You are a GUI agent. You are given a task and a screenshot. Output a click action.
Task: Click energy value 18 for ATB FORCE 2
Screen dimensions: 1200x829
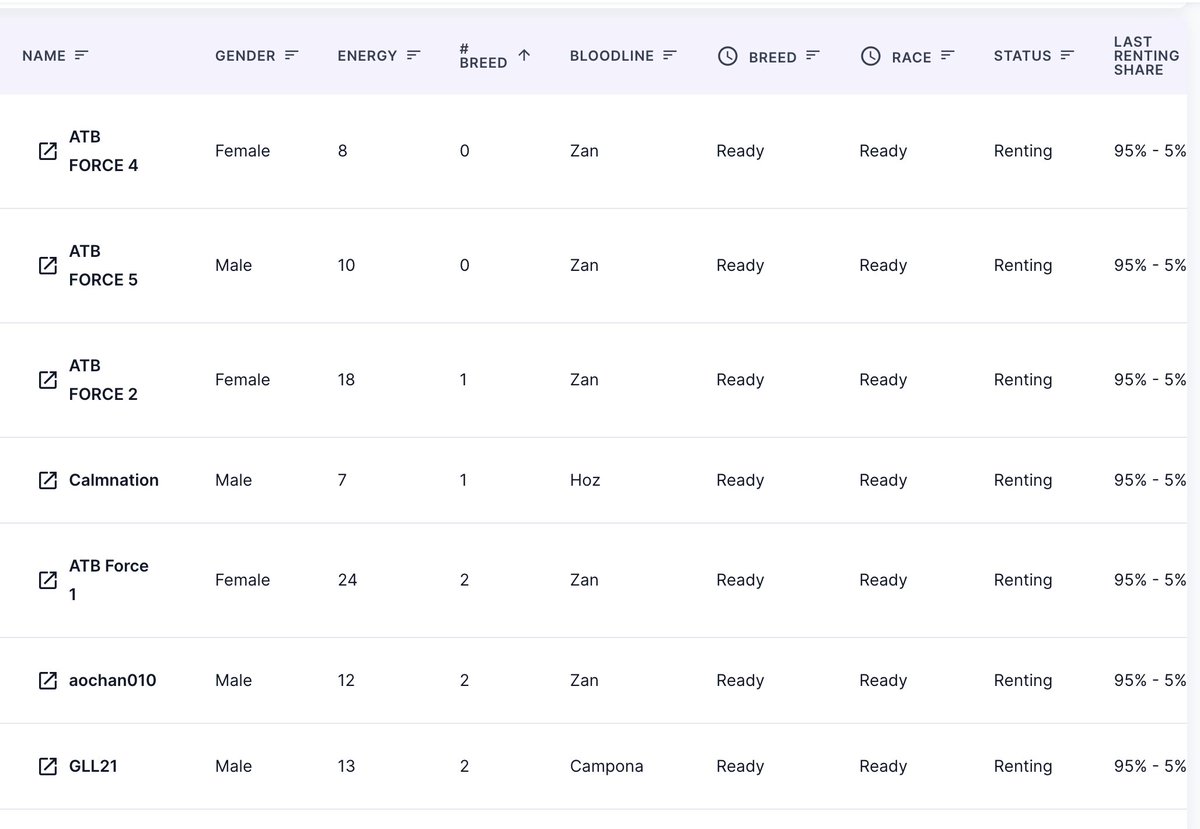click(x=346, y=380)
